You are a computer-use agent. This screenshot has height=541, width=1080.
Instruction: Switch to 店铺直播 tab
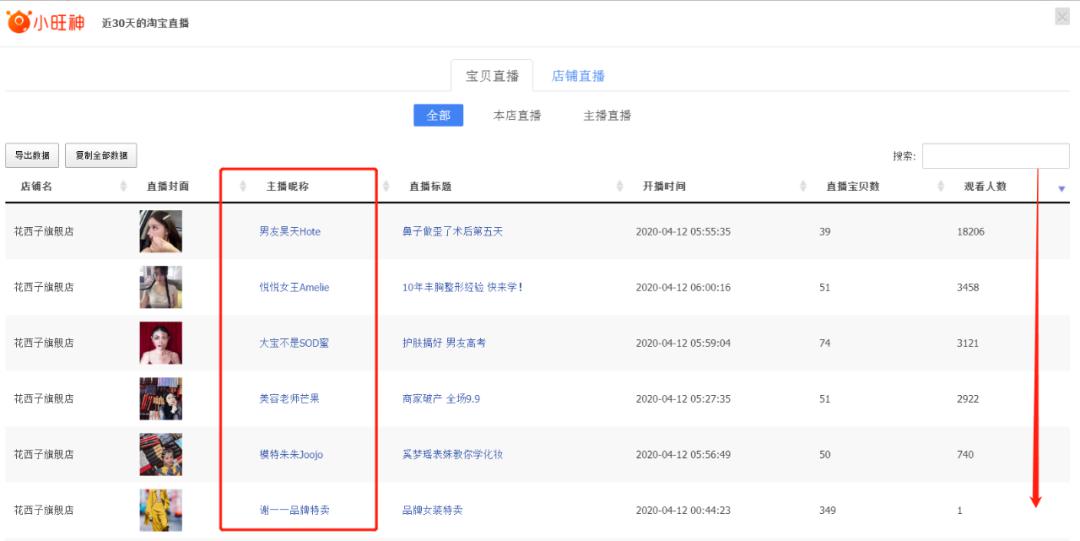click(578, 76)
